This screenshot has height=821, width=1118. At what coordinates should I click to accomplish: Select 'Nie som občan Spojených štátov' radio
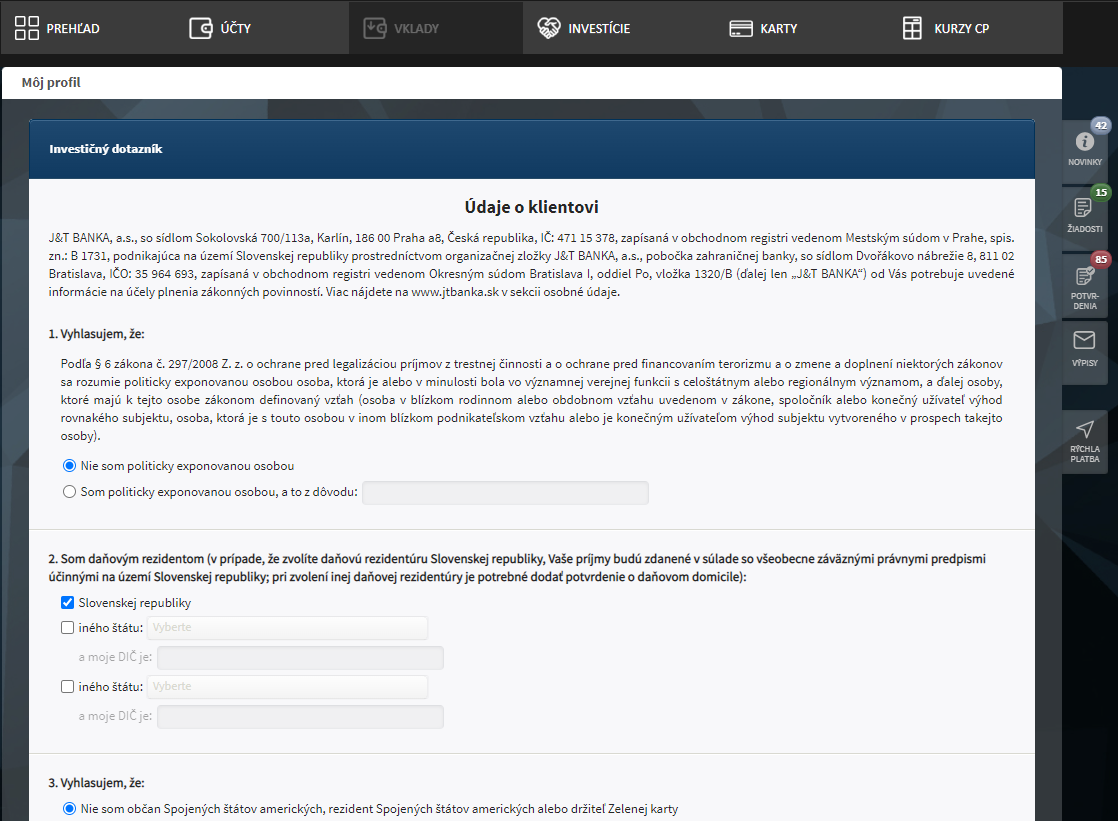click(x=69, y=809)
